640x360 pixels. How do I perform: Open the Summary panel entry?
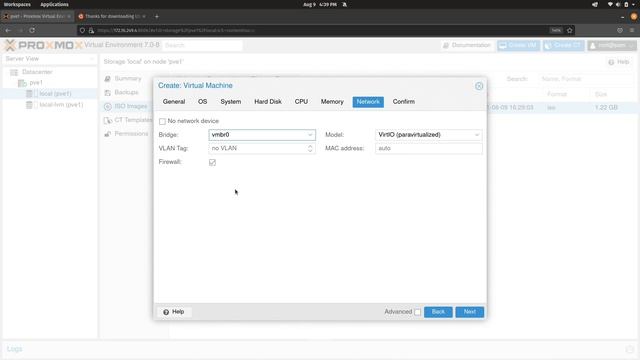click(127, 78)
